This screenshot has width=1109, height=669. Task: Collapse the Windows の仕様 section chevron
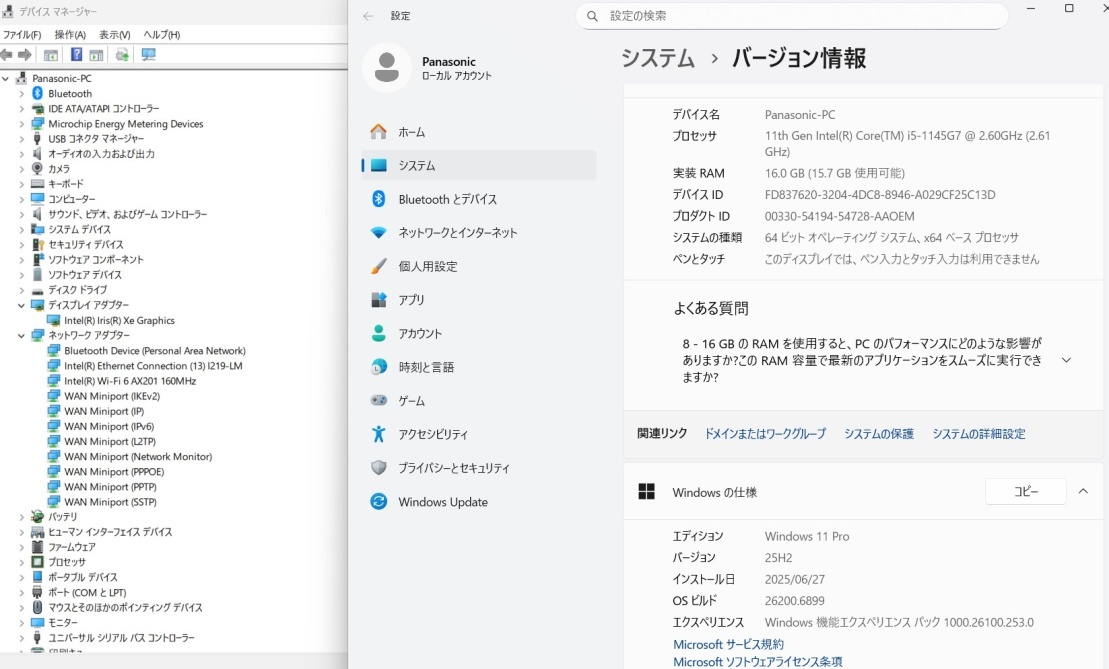(1083, 492)
